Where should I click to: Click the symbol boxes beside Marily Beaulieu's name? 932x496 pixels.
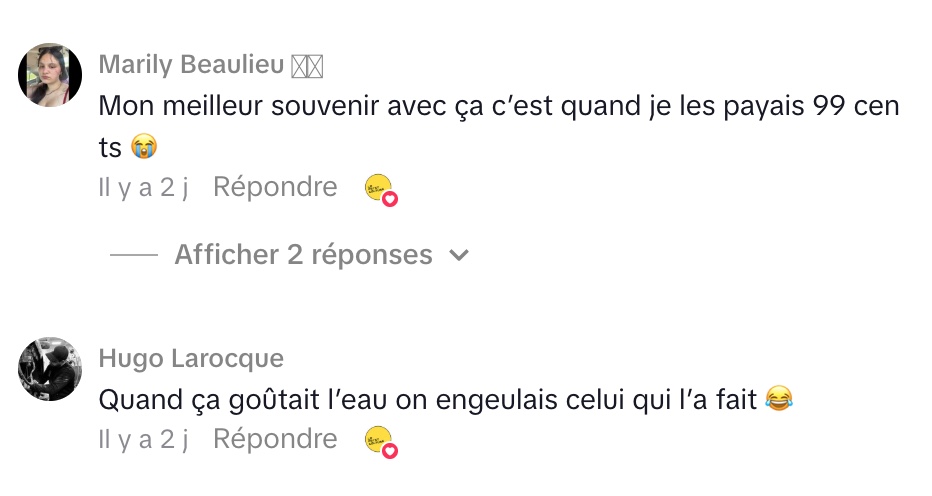308,66
